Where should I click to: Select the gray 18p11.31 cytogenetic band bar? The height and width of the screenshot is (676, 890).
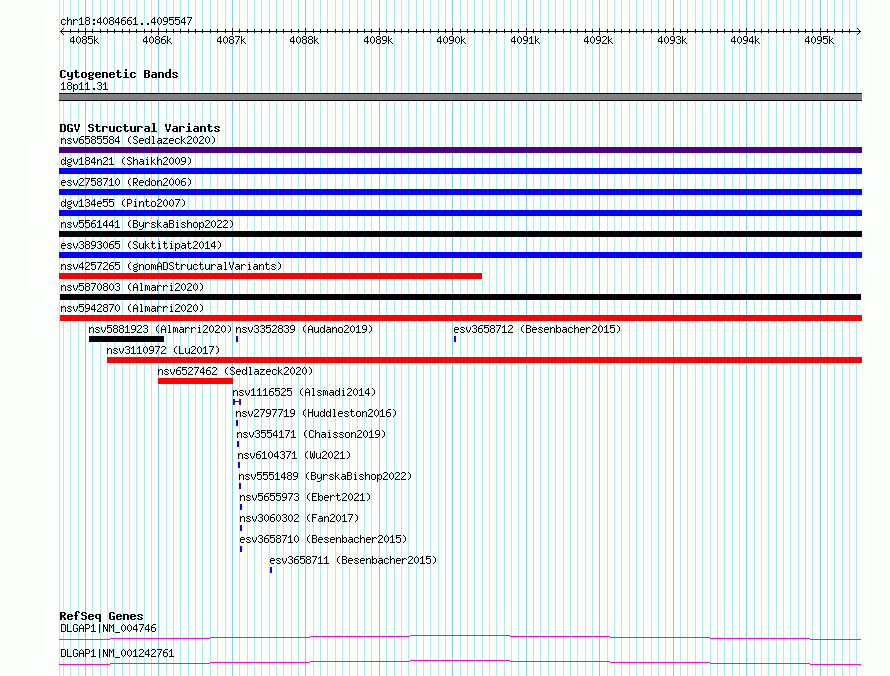coord(460,97)
